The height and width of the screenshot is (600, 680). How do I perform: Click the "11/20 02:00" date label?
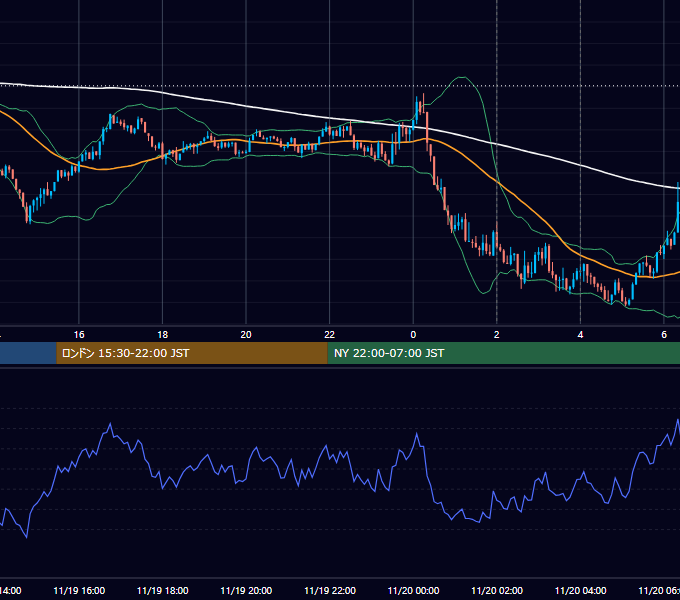(x=497, y=591)
